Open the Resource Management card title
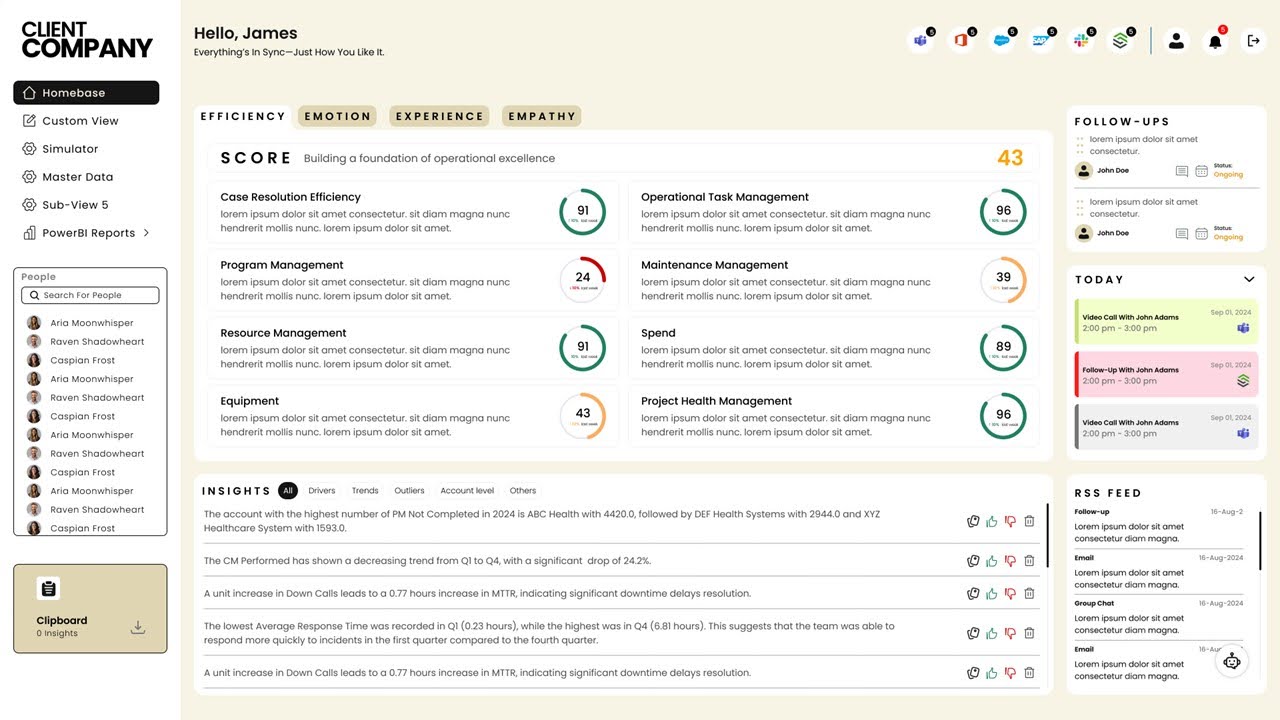Viewport: 1280px width, 720px height. 283,333
